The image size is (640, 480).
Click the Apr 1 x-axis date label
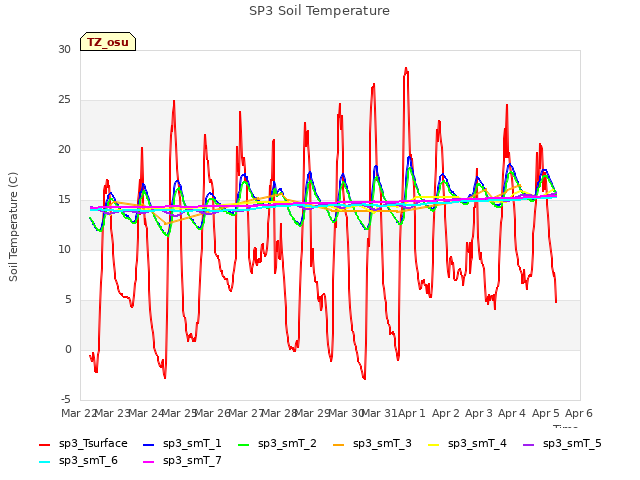pos(412,413)
